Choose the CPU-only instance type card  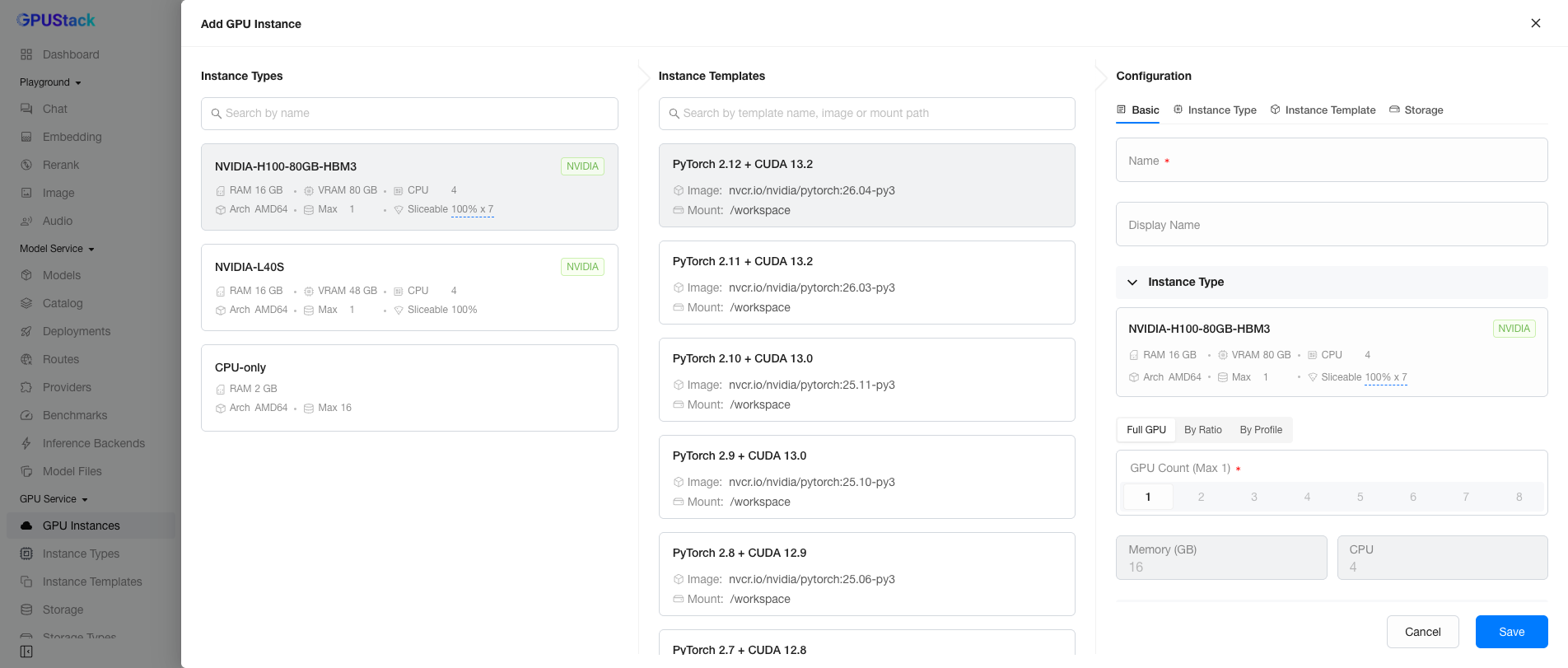[409, 388]
